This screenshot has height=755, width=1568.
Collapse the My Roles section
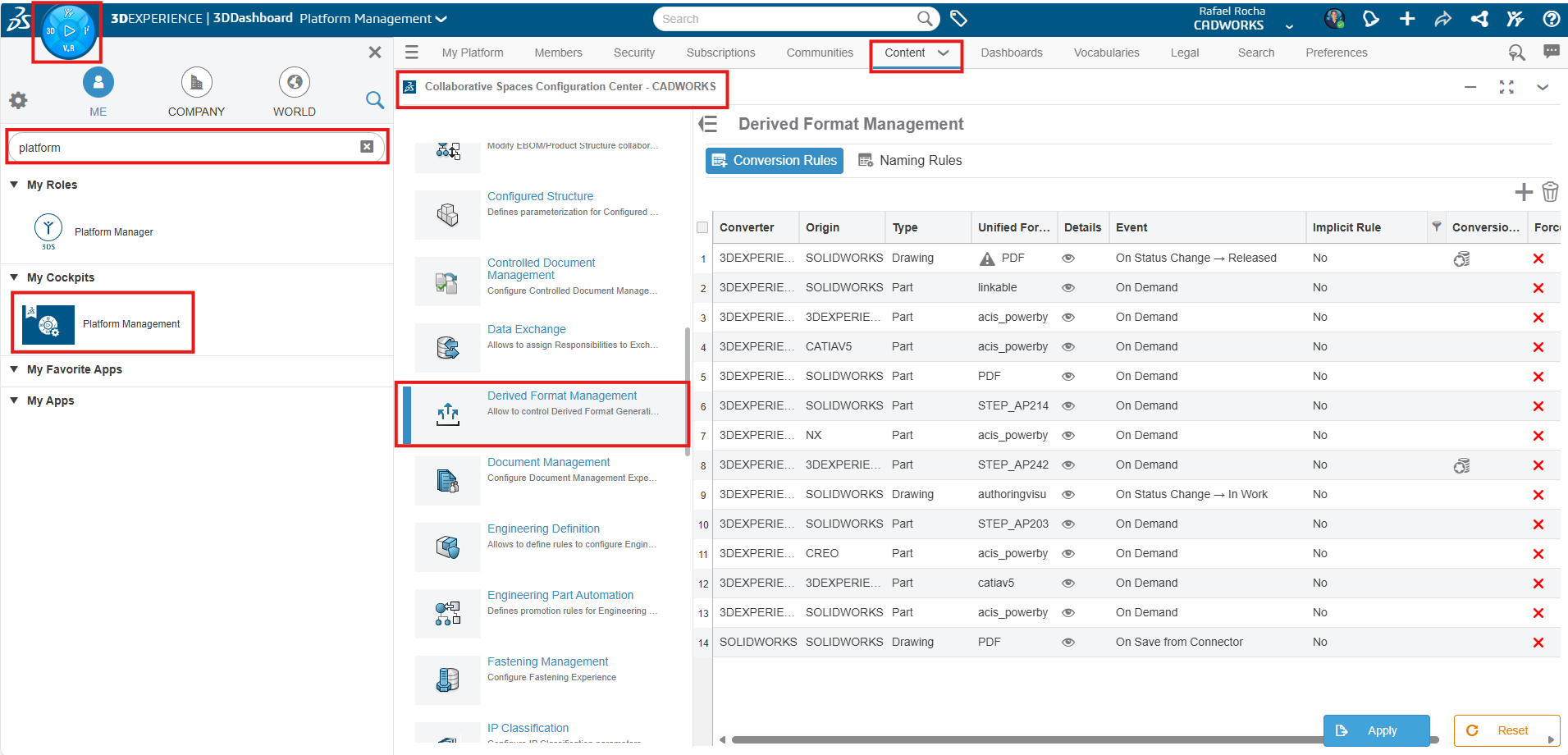coord(14,185)
